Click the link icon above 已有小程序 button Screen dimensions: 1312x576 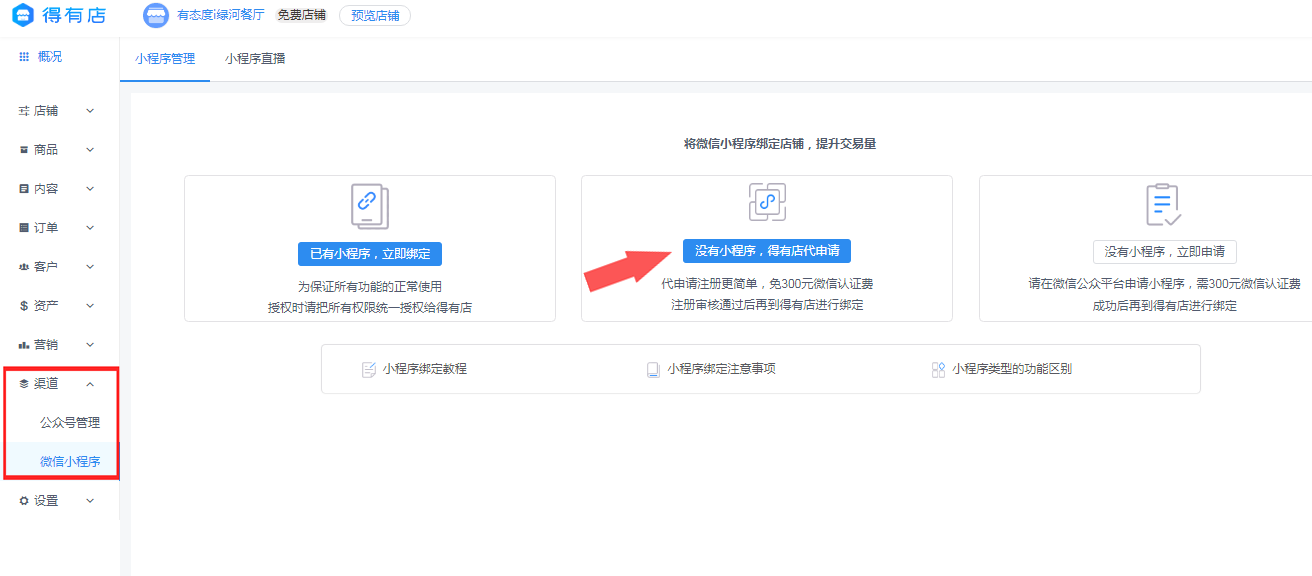(369, 207)
